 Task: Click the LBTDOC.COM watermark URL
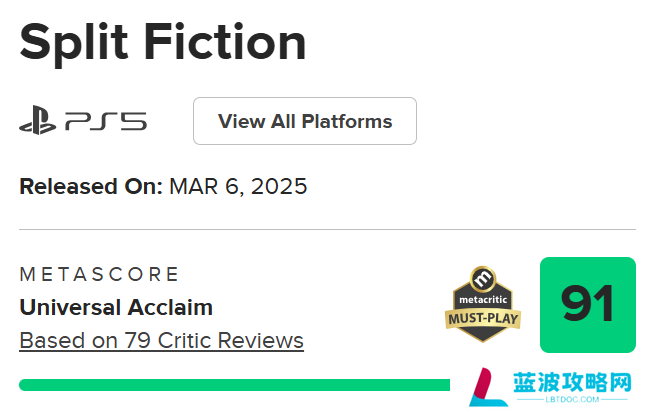572,399
